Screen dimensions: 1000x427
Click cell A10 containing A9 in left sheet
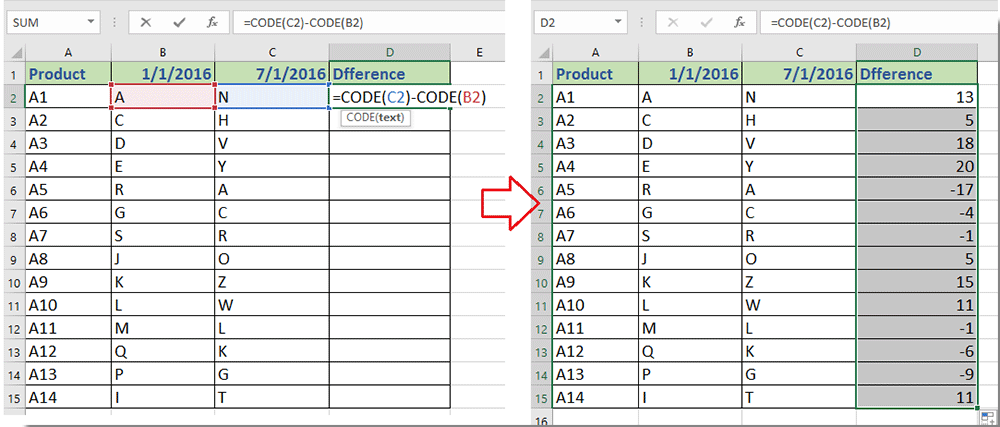[x=69, y=282]
